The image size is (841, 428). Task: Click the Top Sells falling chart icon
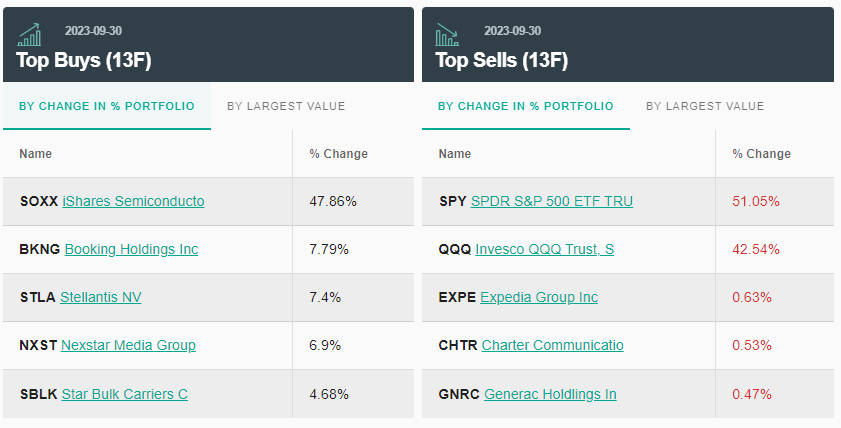pyautogui.click(x=447, y=35)
